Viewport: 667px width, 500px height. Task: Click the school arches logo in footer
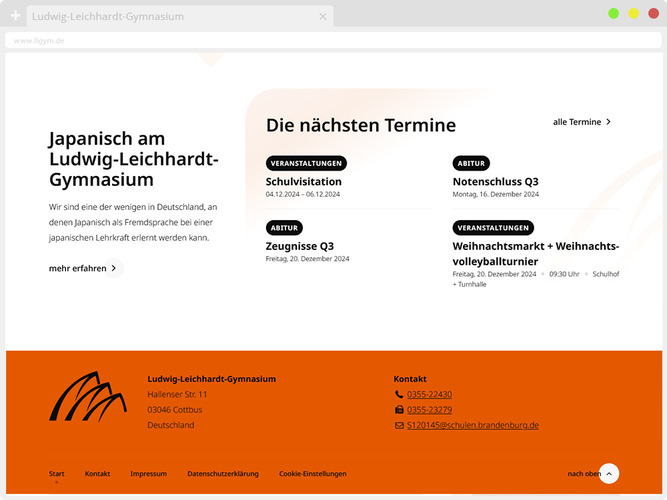(88, 396)
